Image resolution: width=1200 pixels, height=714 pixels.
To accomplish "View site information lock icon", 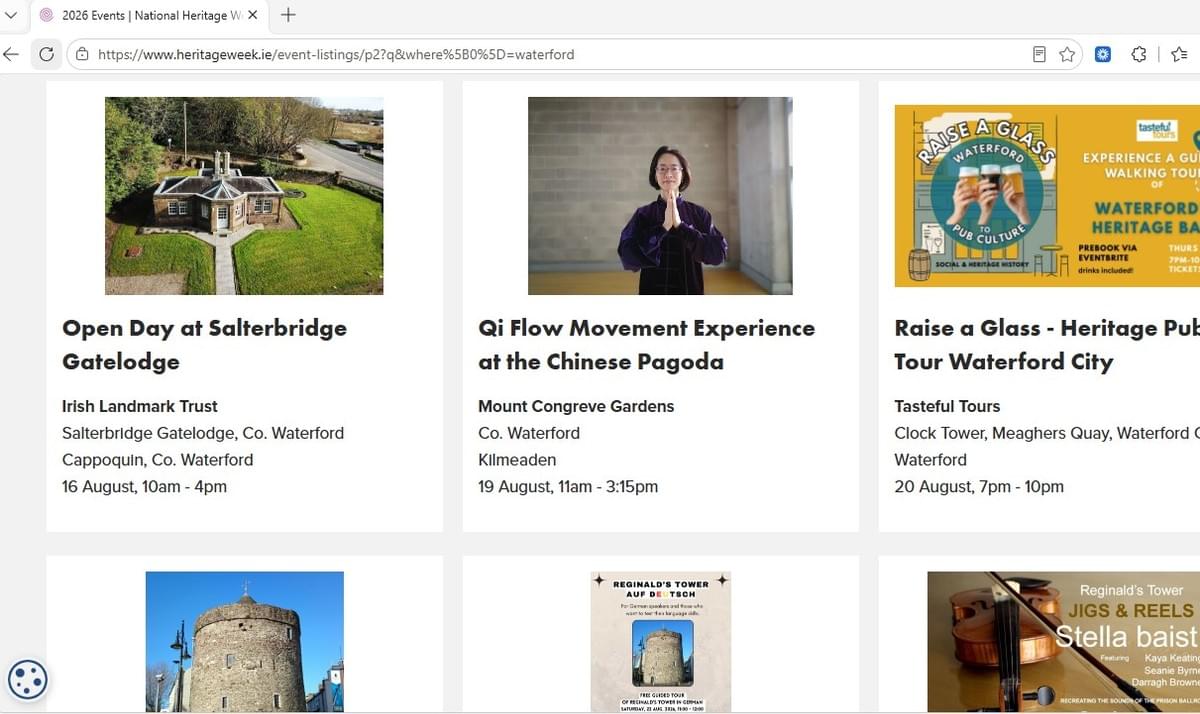I will [x=82, y=54].
